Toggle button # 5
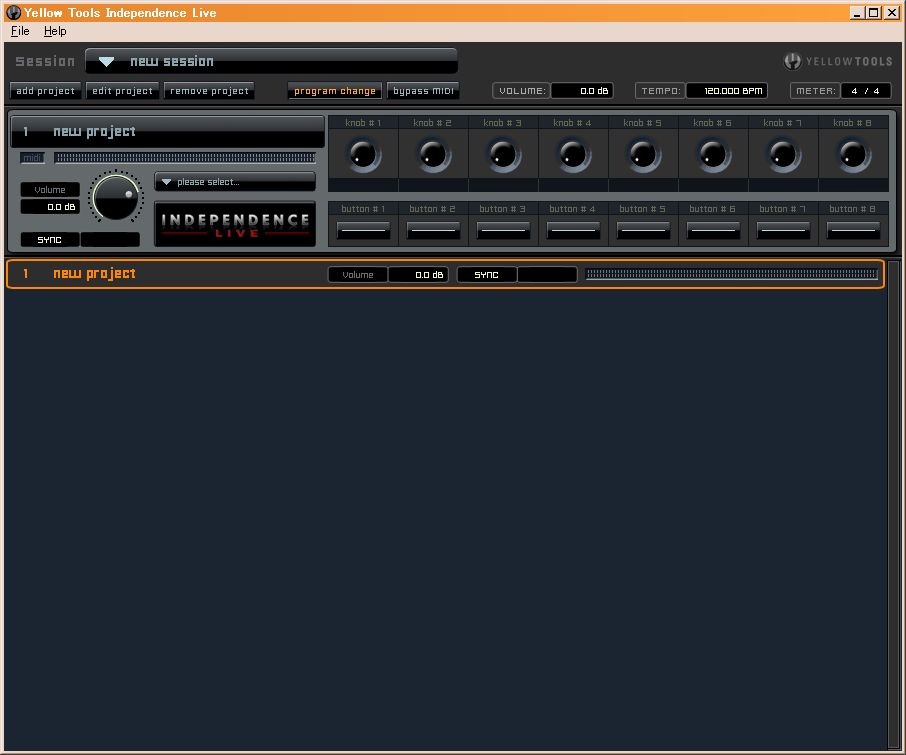 (x=643, y=230)
